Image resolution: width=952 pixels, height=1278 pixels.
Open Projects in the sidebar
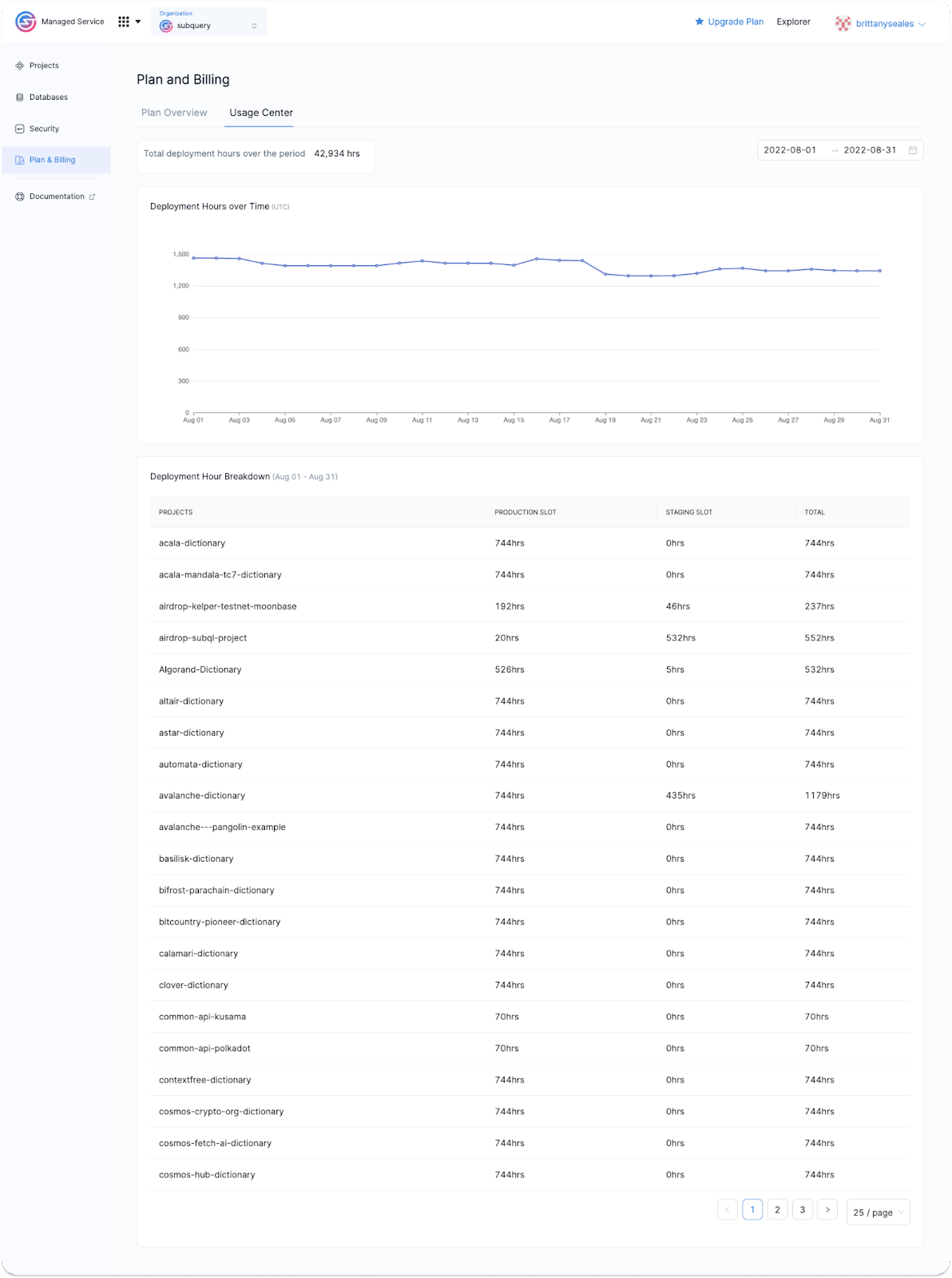pyautogui.click(x=56, y=65)
